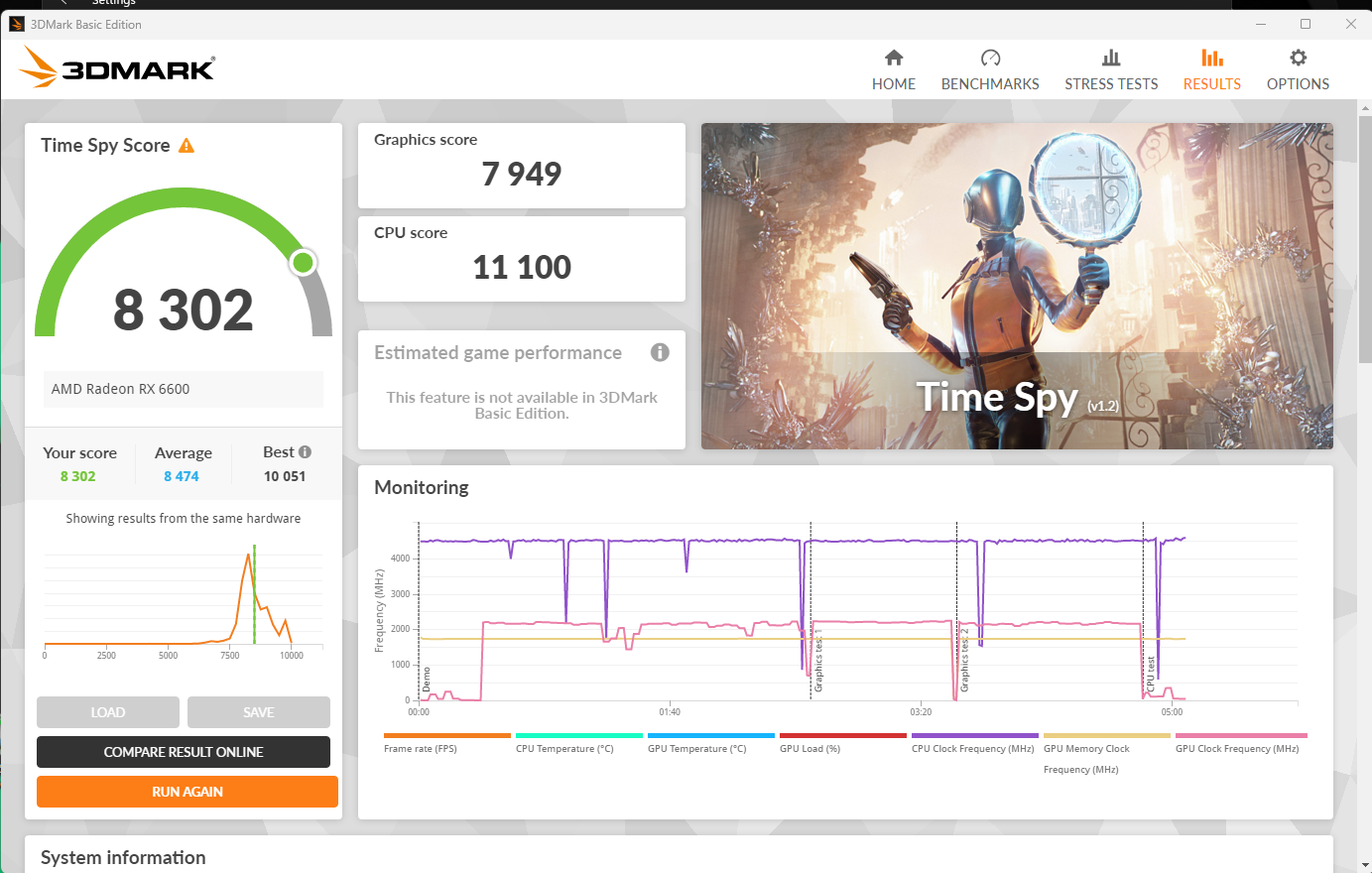Screen dimensions: 1372x873
Task: Click the 3DMark app icon in the title bar
Action: pyautogui.click(x=17, y=24)
